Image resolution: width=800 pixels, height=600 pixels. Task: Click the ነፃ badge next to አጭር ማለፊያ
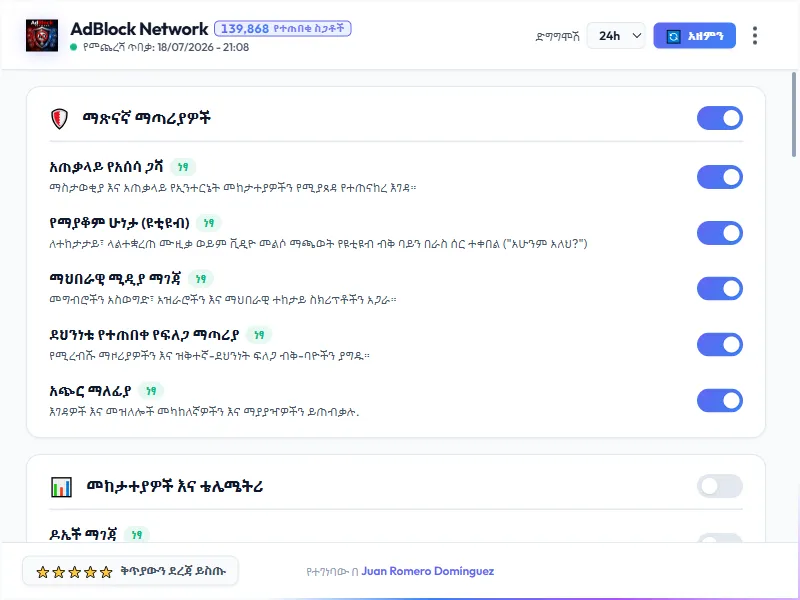[x=151, y=390]
